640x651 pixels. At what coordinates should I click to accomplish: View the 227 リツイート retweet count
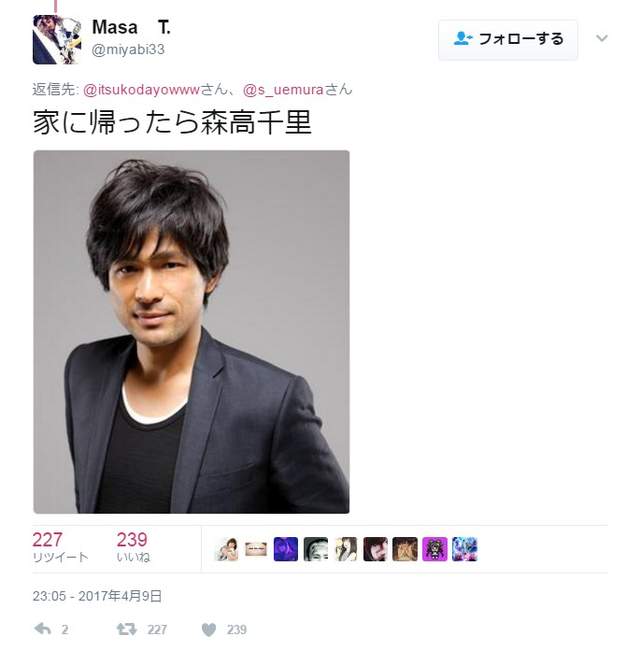61,547
